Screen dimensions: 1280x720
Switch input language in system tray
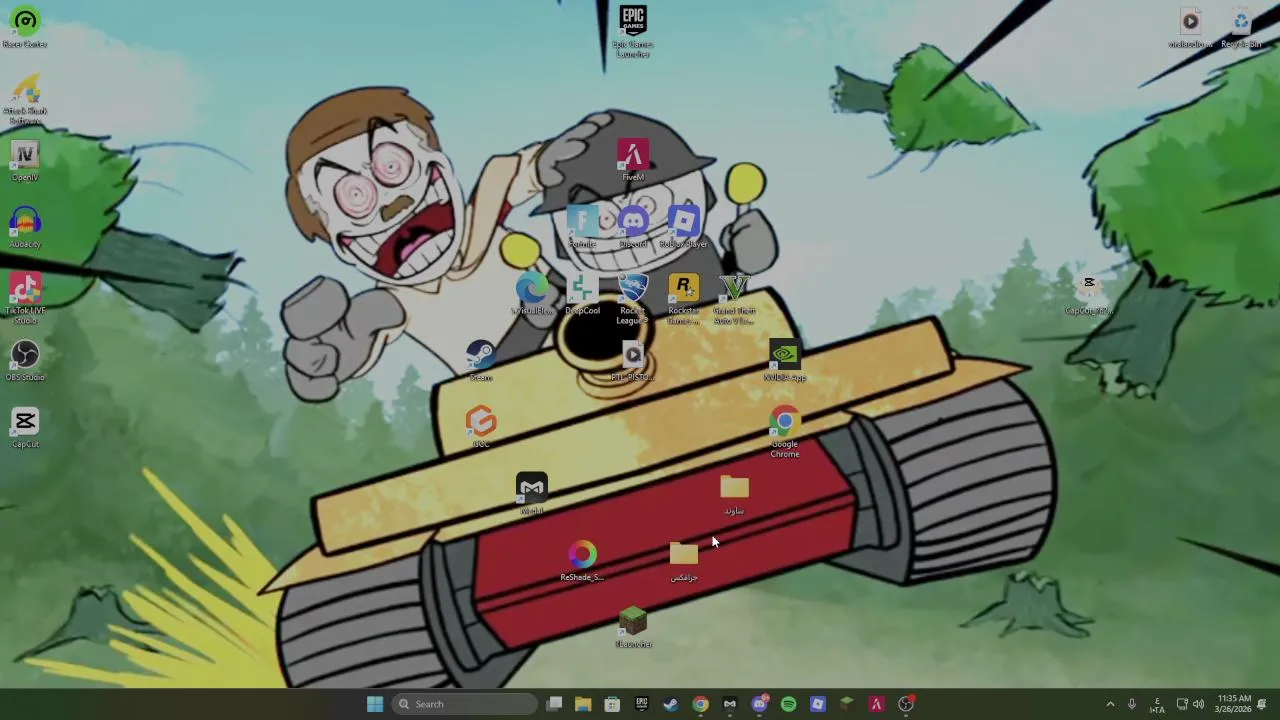(x=1157, y=704)
